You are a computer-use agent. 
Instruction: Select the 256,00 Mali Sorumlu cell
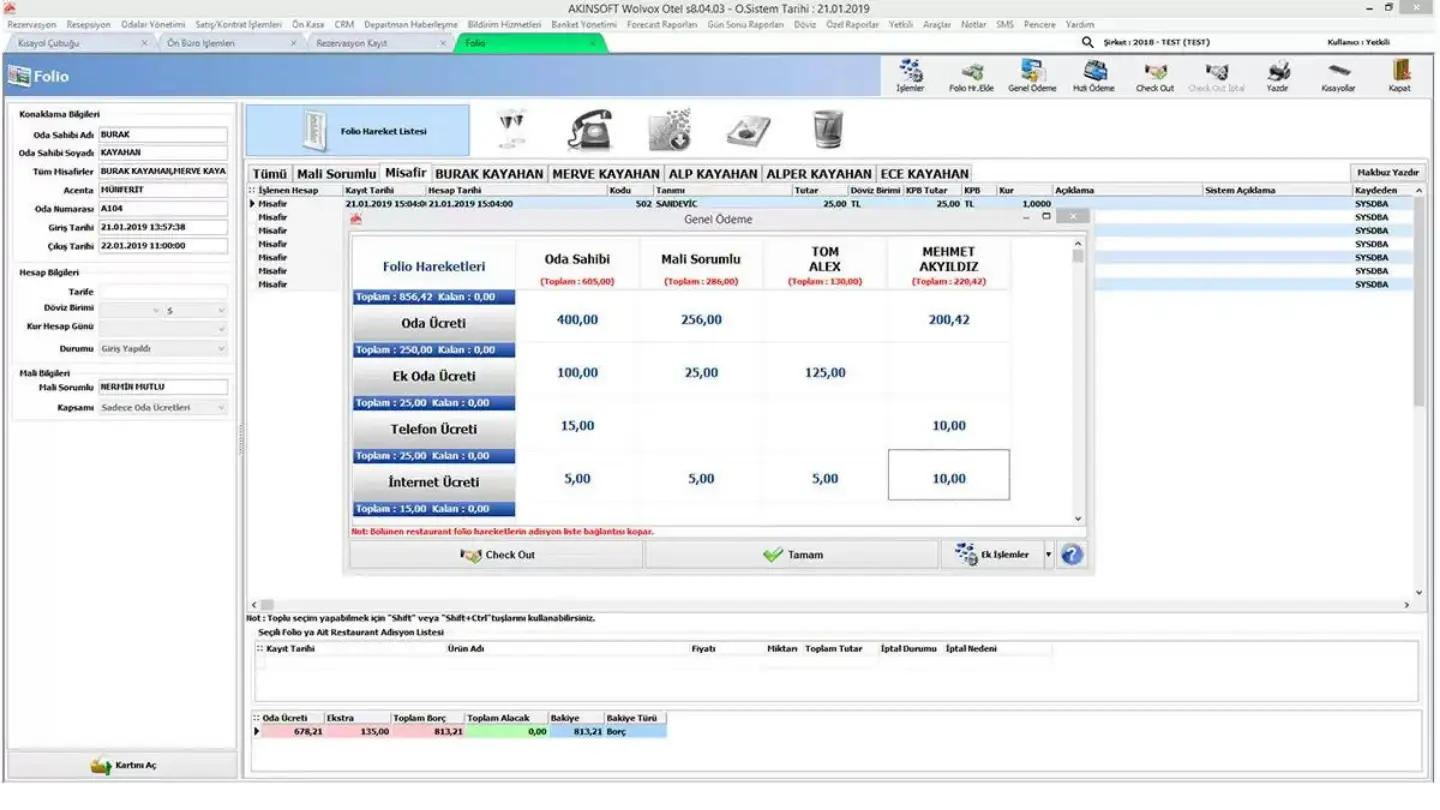tap(701, 320)
